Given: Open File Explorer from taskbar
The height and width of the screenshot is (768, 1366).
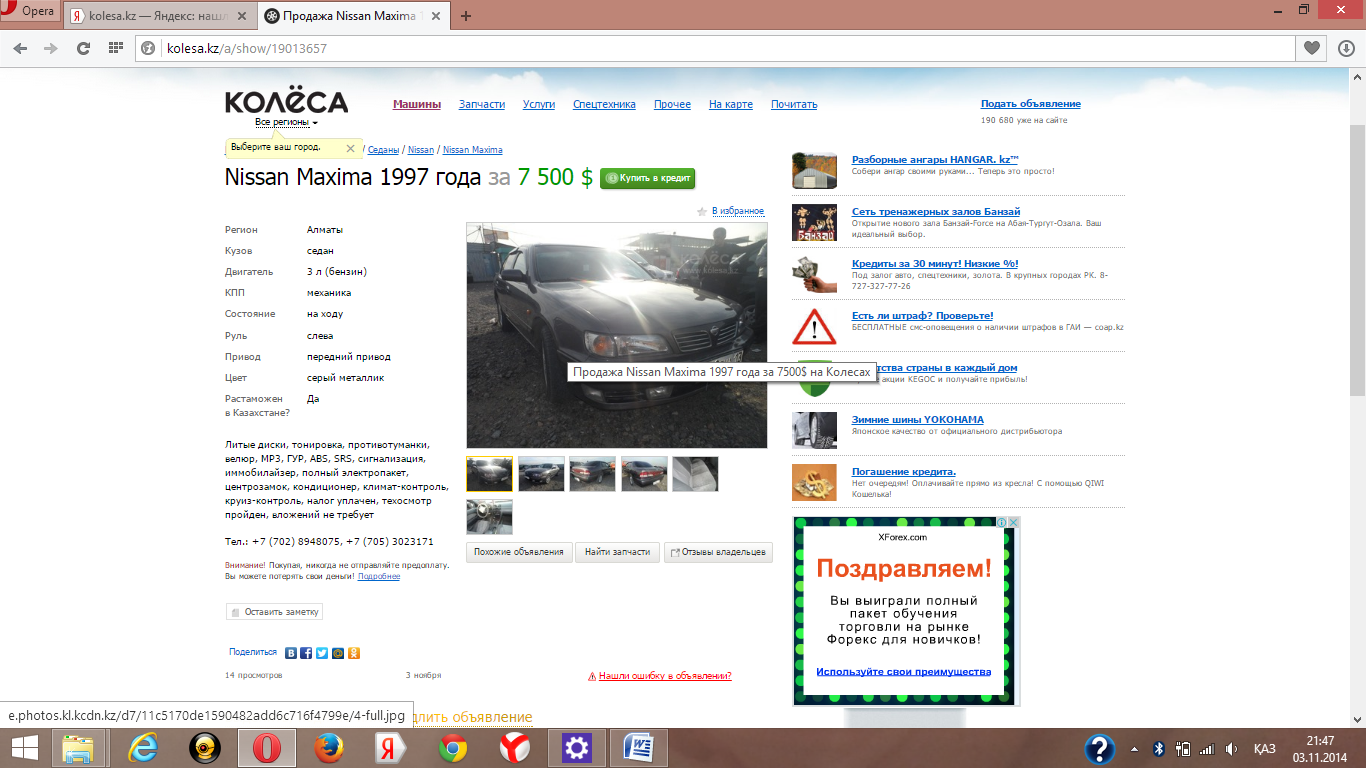Looking at the screenshot, I should click(x=78, y=748).
